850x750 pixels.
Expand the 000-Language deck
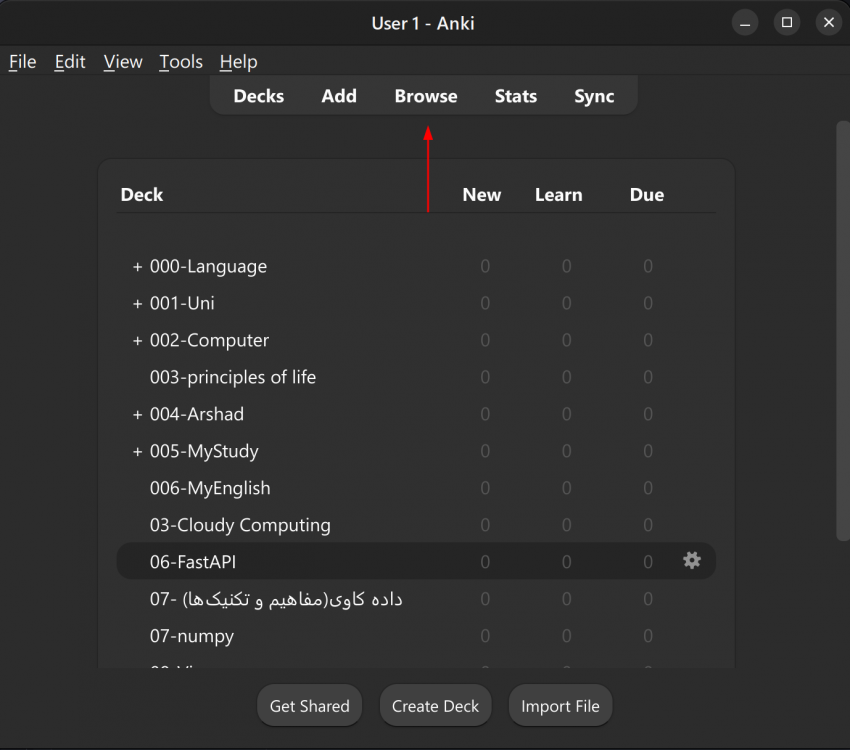point(138,267)
